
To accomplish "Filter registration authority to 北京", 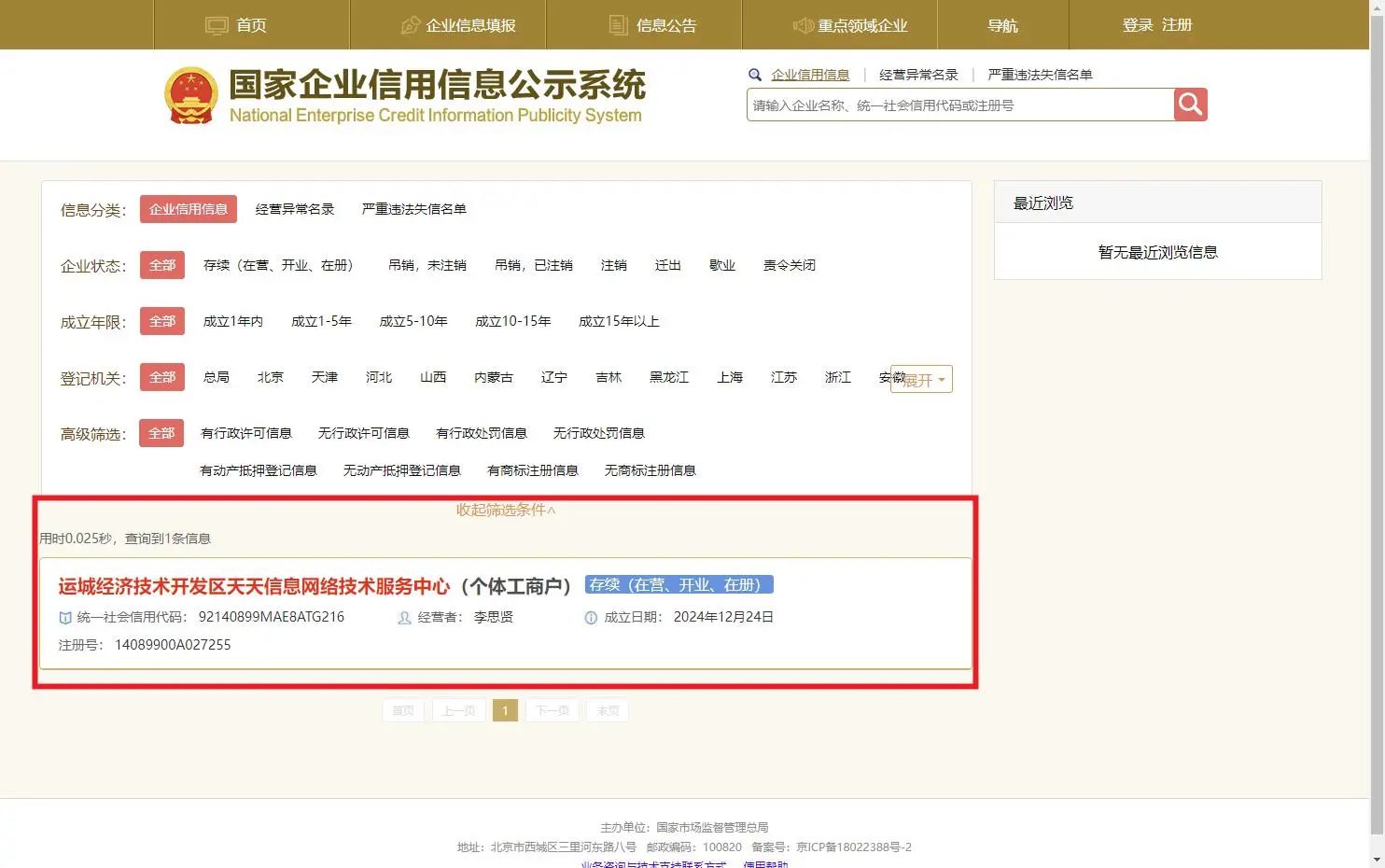I will 271,377.
